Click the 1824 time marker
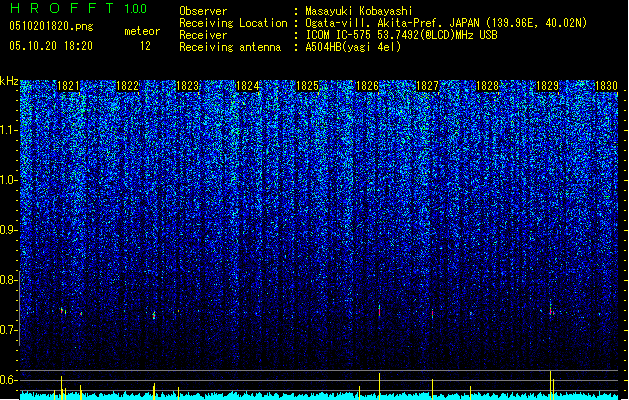The width and height of the screenshot is (629, 400). [248, 86]
